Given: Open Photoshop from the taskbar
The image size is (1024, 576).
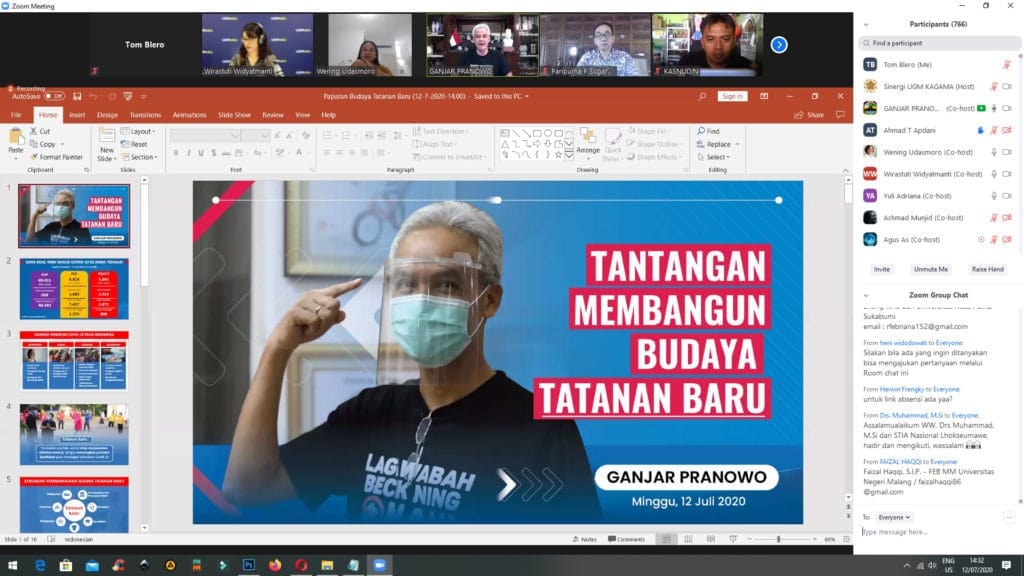Looking at the screenshot, I should 249,565.
